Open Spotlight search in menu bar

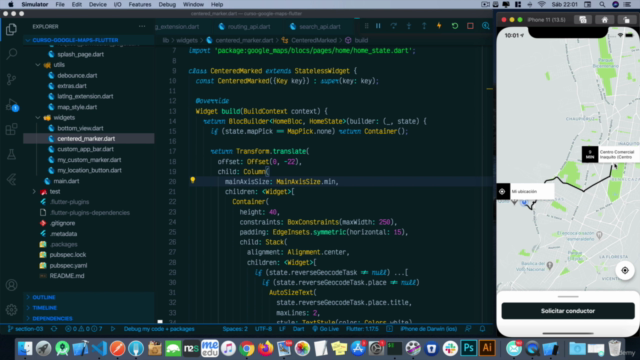pyautogui.click(x=602, y=4)
